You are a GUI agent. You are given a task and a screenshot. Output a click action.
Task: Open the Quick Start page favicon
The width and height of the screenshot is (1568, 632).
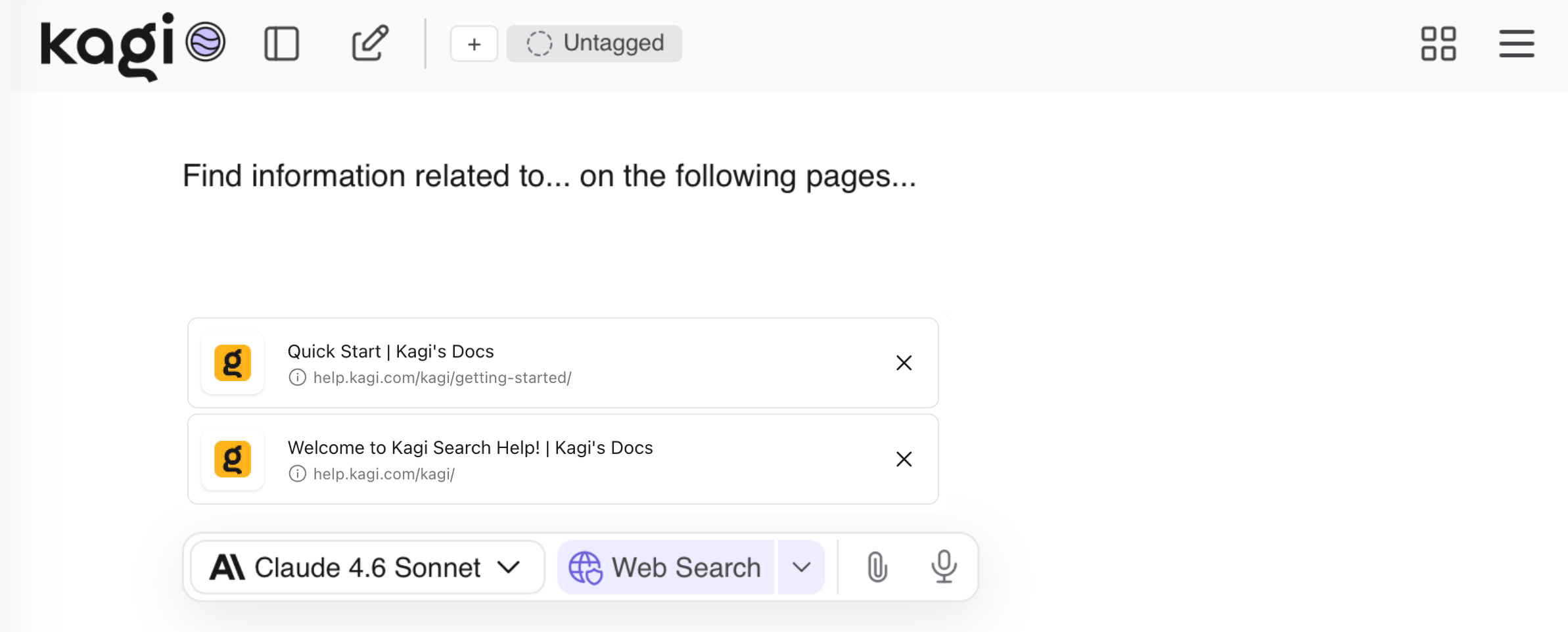[x=233, y=363]
